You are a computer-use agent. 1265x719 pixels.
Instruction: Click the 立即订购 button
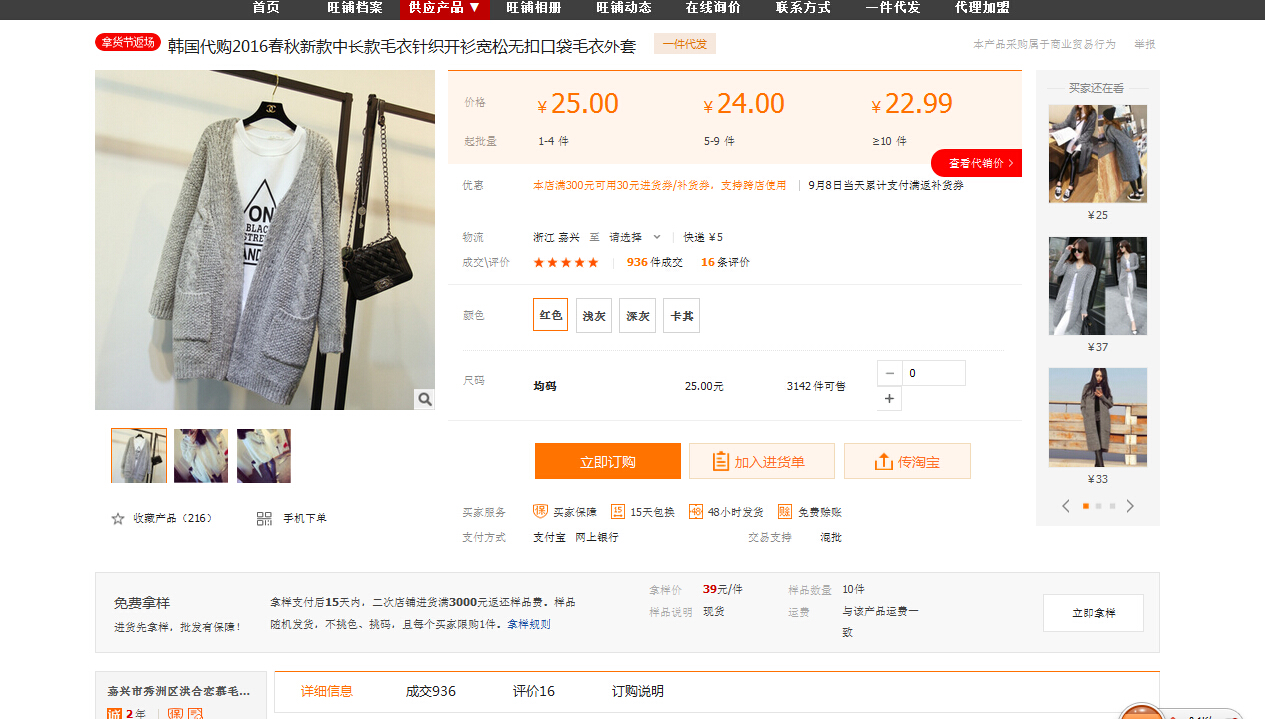[607, 461]
